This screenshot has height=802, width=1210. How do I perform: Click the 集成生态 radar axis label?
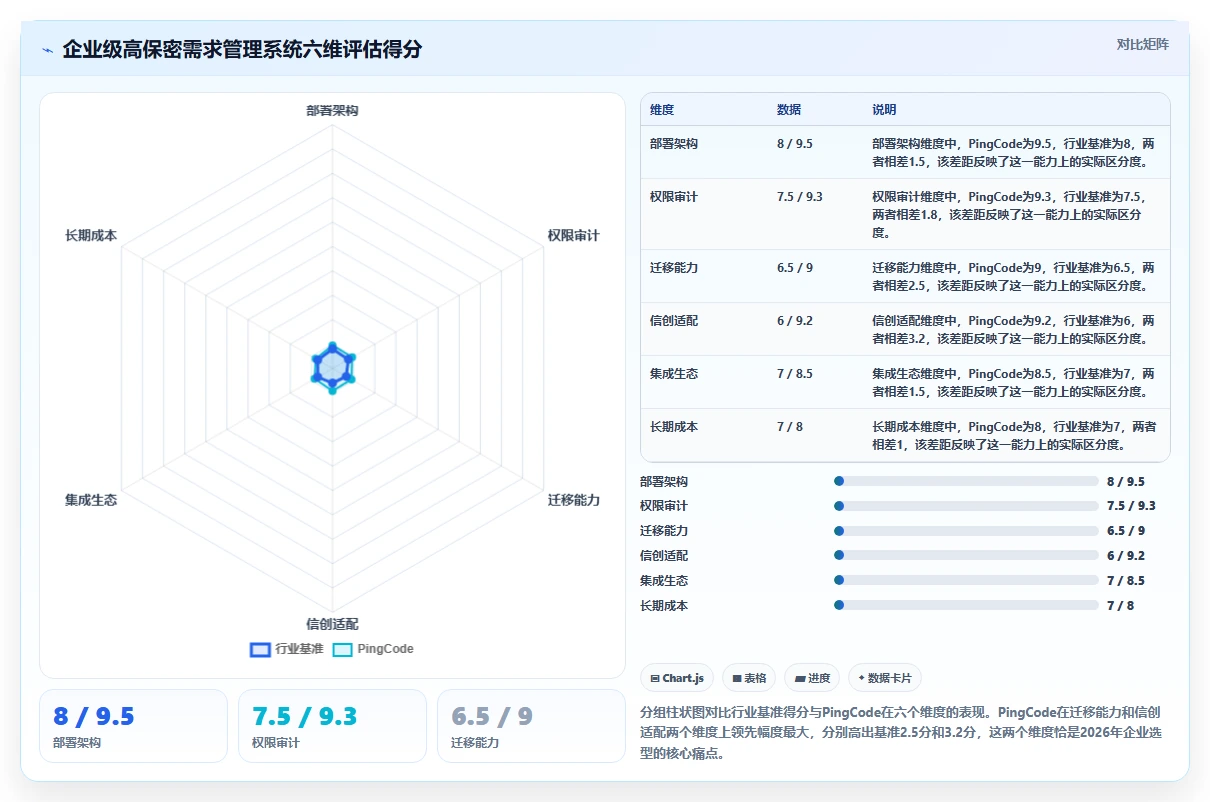91,500
